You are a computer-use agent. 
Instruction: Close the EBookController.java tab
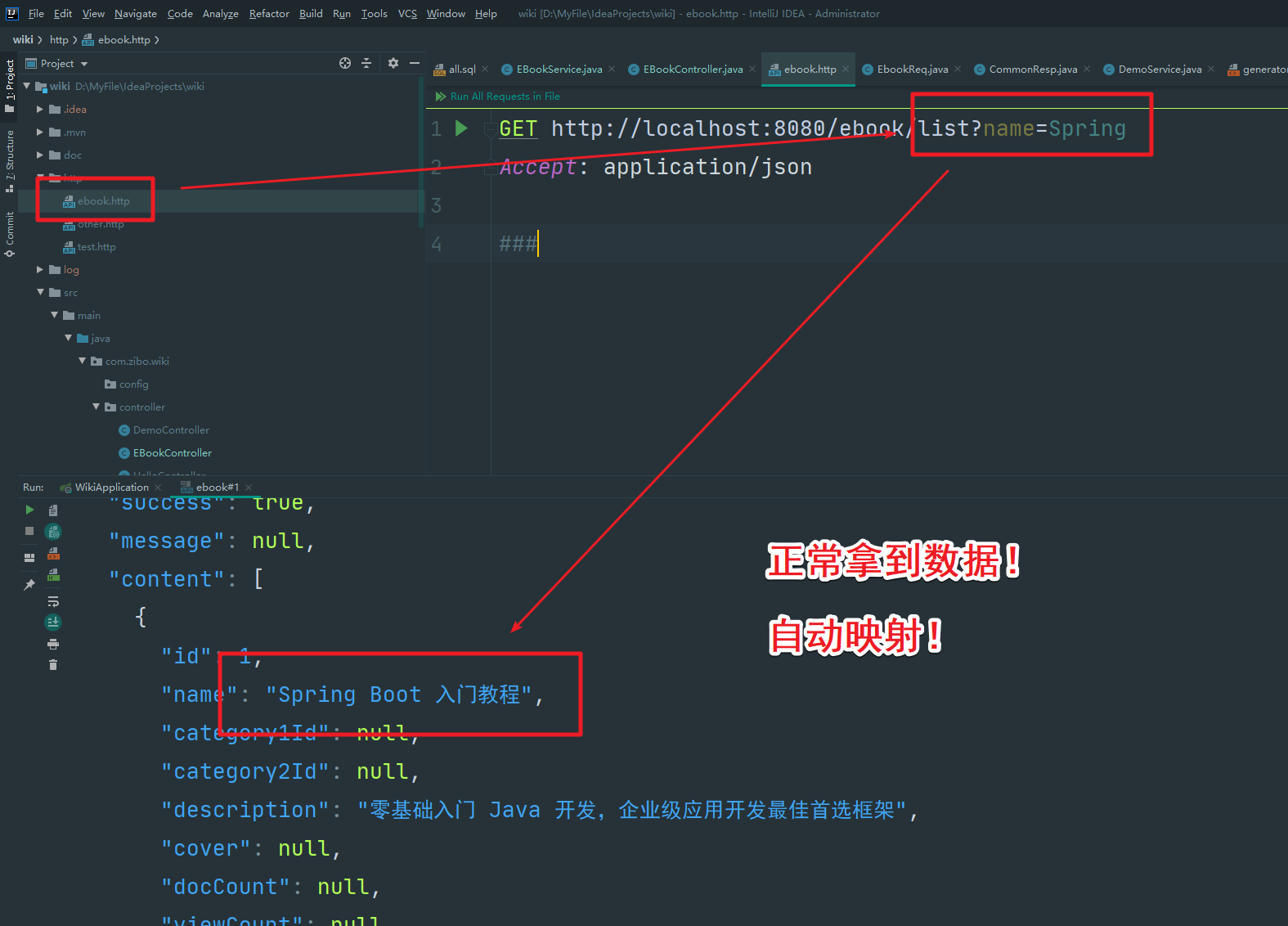pos(752,69)
